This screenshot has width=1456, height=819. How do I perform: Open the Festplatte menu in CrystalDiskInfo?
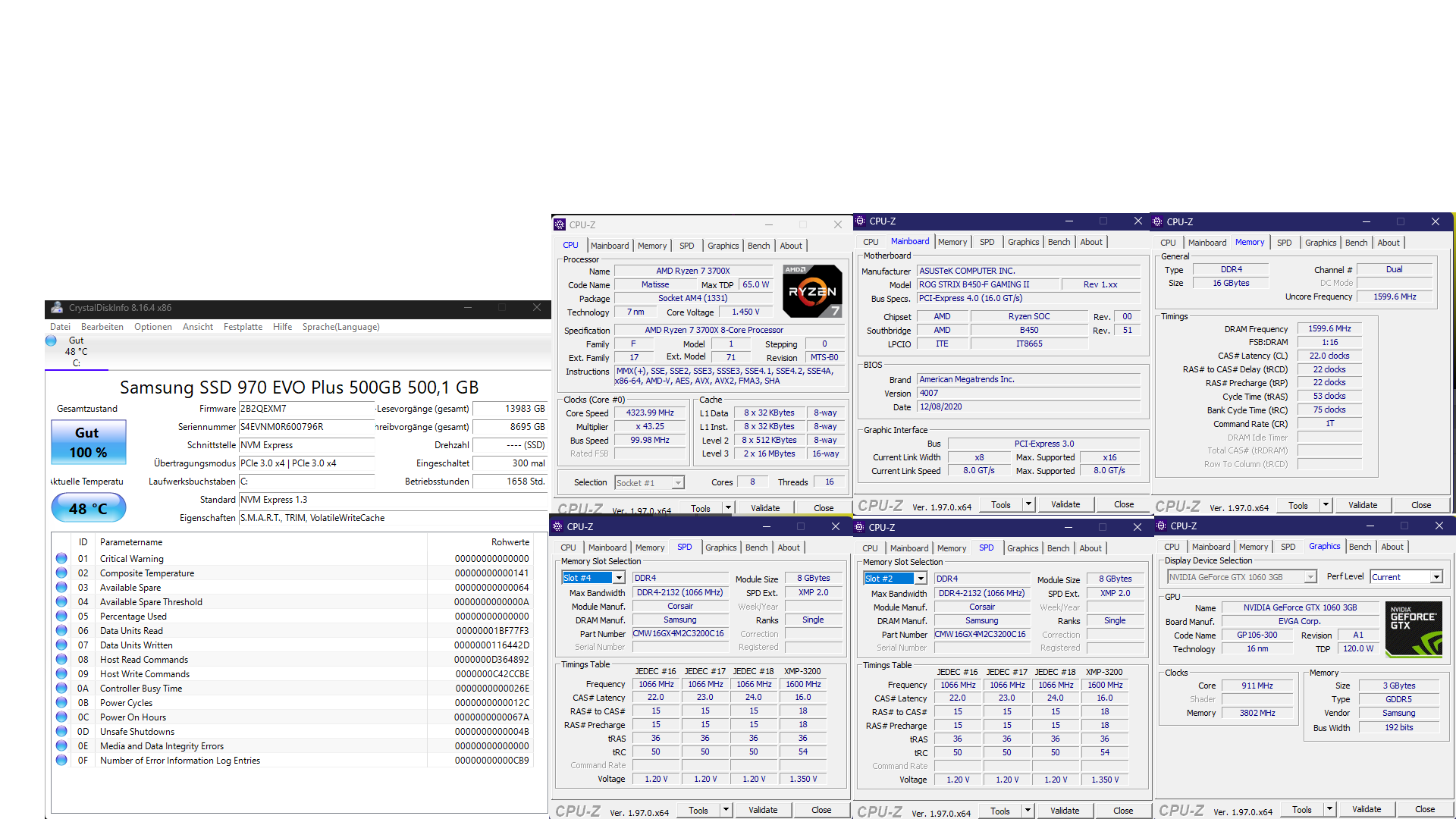click(243, 327)
